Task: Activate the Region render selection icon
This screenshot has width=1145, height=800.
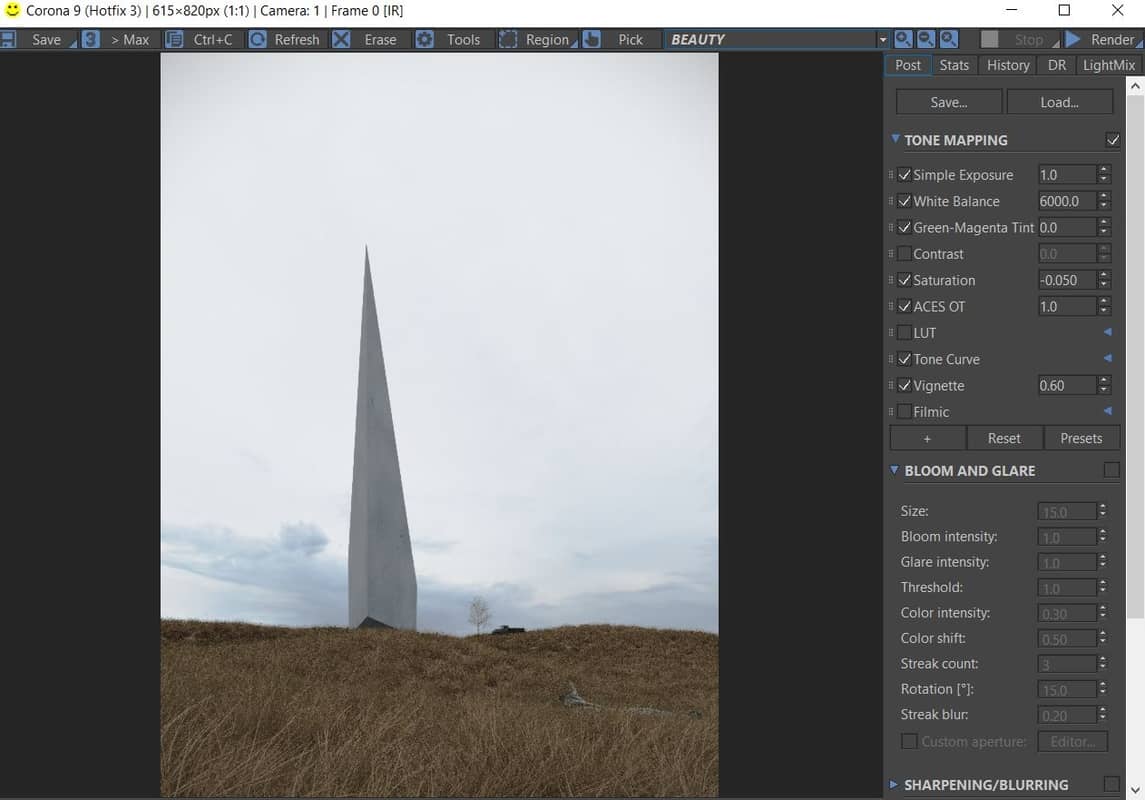Action: point(509,39)
